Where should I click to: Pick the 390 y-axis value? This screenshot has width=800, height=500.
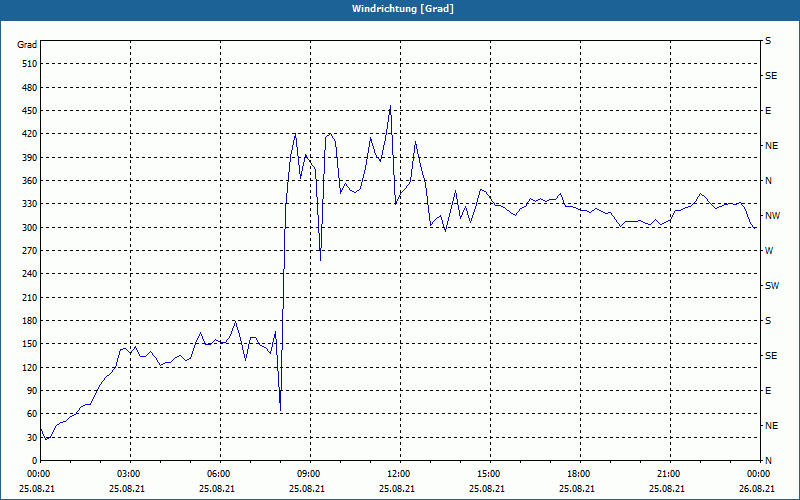(30, 158)
